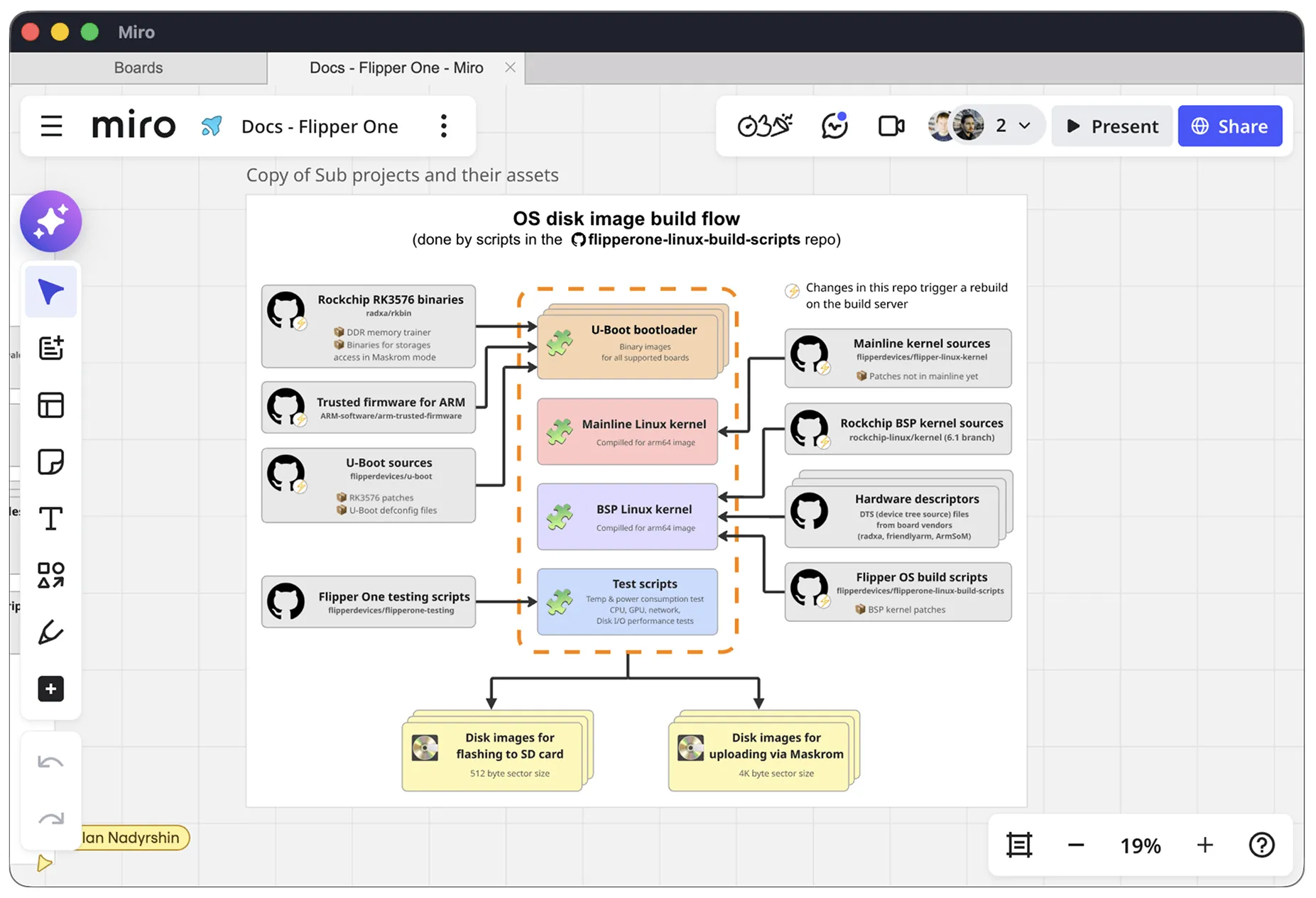Select the pen drawing tool
The image size is (1316, 898).
pyautogui.click(x=50, y=632)
